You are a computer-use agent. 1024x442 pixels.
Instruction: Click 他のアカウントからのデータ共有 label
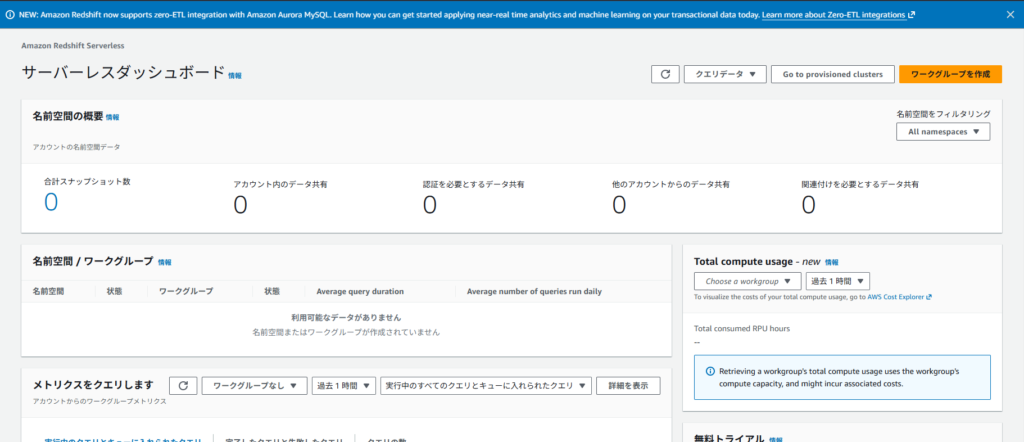671,185
